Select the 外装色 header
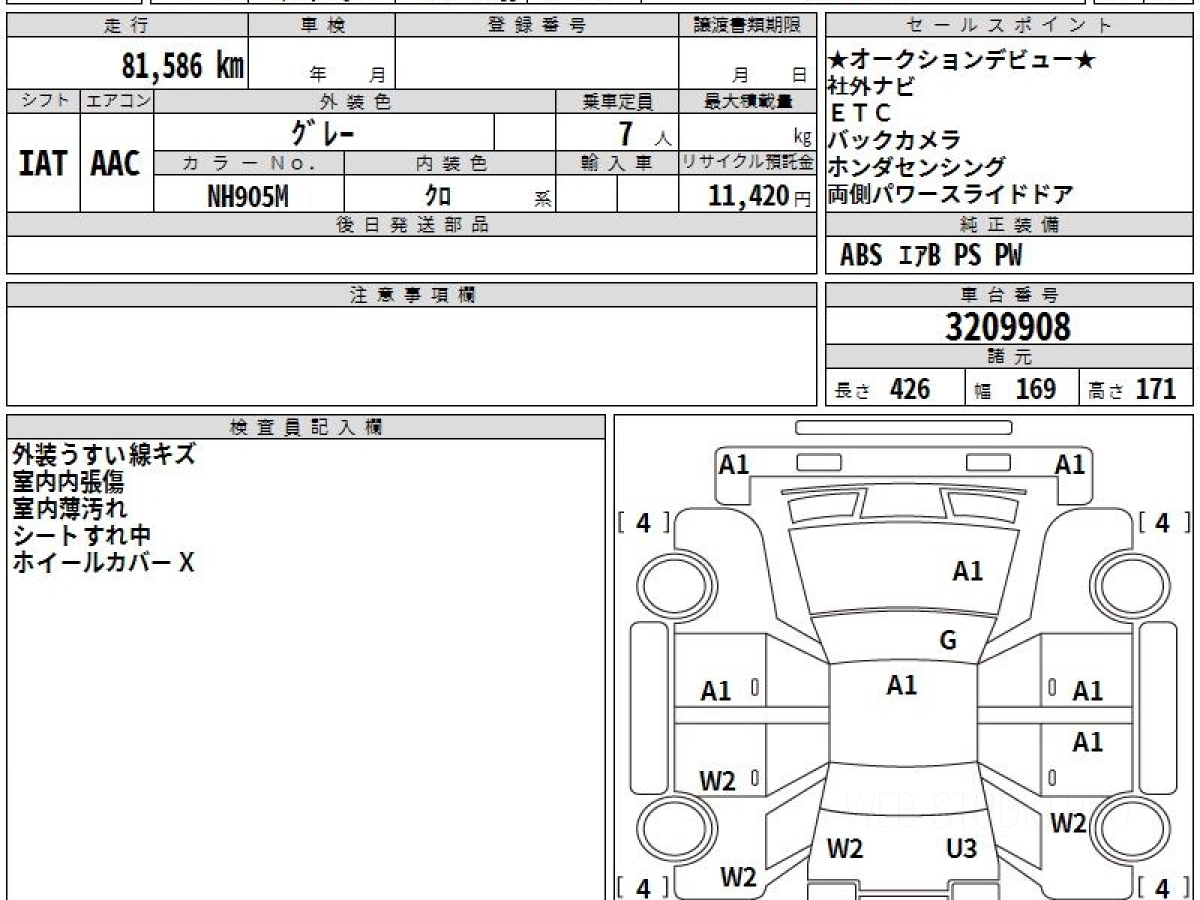This screenshot has height=900, width=1200. [x=355, y=101]
